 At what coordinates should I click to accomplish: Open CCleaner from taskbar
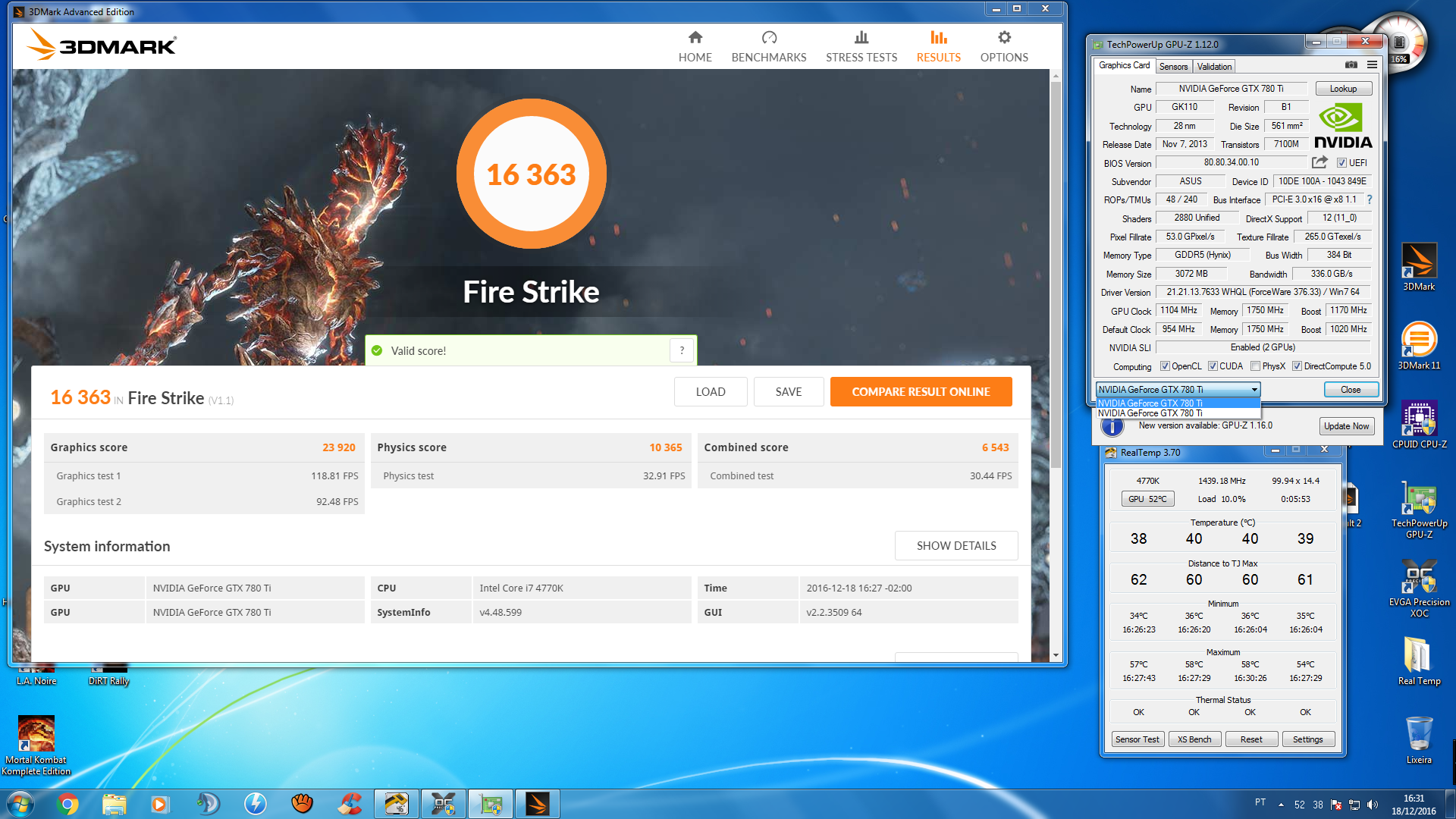pos(350,804)
